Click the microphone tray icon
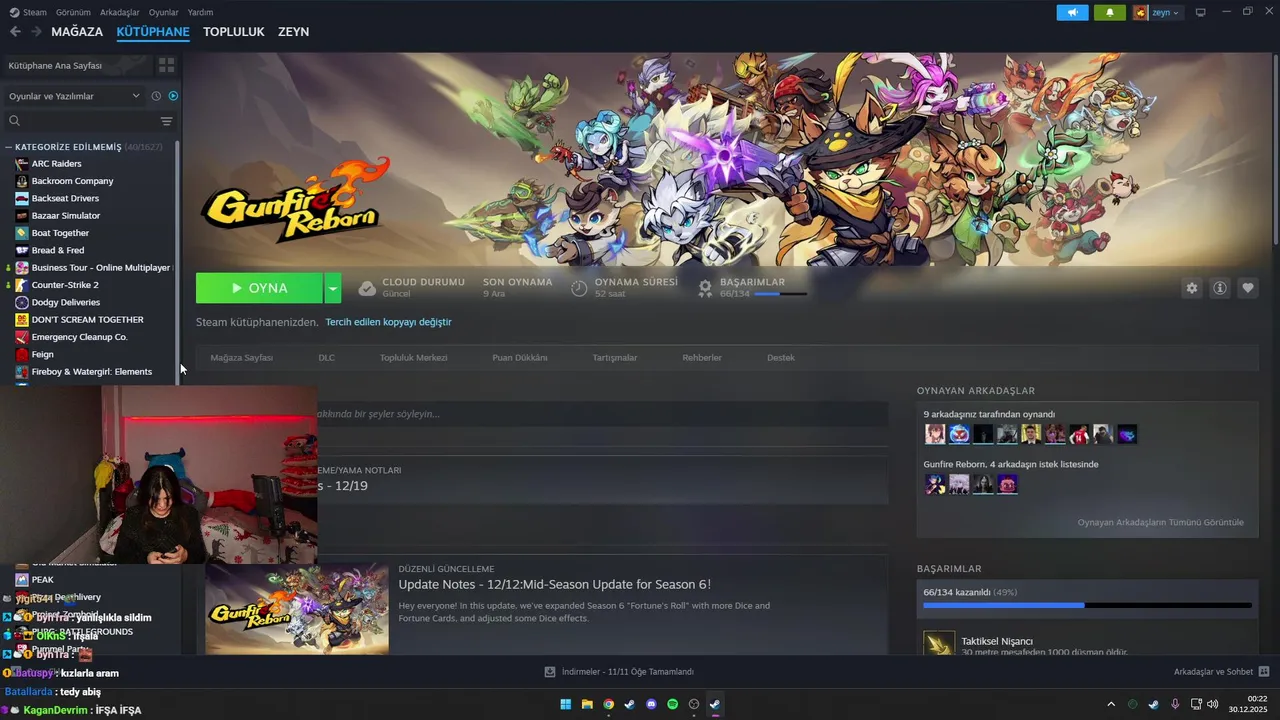The height and width of the screenshot is (720, 1280). pyautogui.click(x=1175, y=704)
